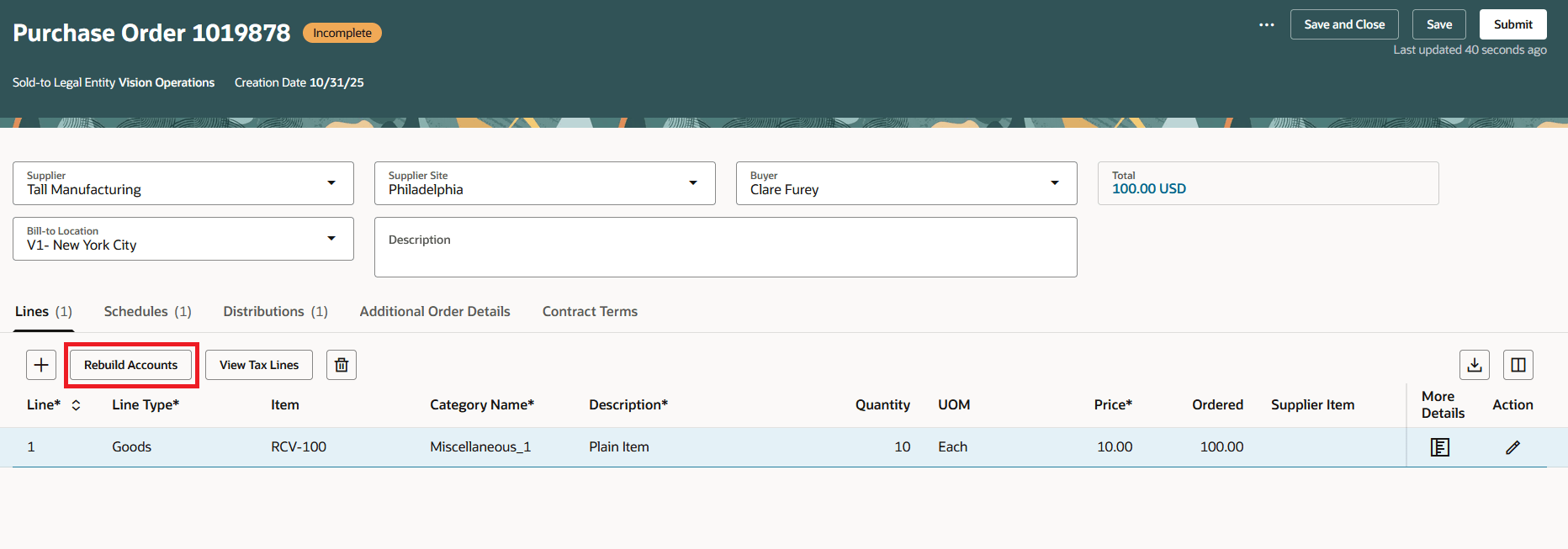This screenshot has height=549, width=1568.
Task: Open the three-dot more actions menu
Action: point(1266,24)
